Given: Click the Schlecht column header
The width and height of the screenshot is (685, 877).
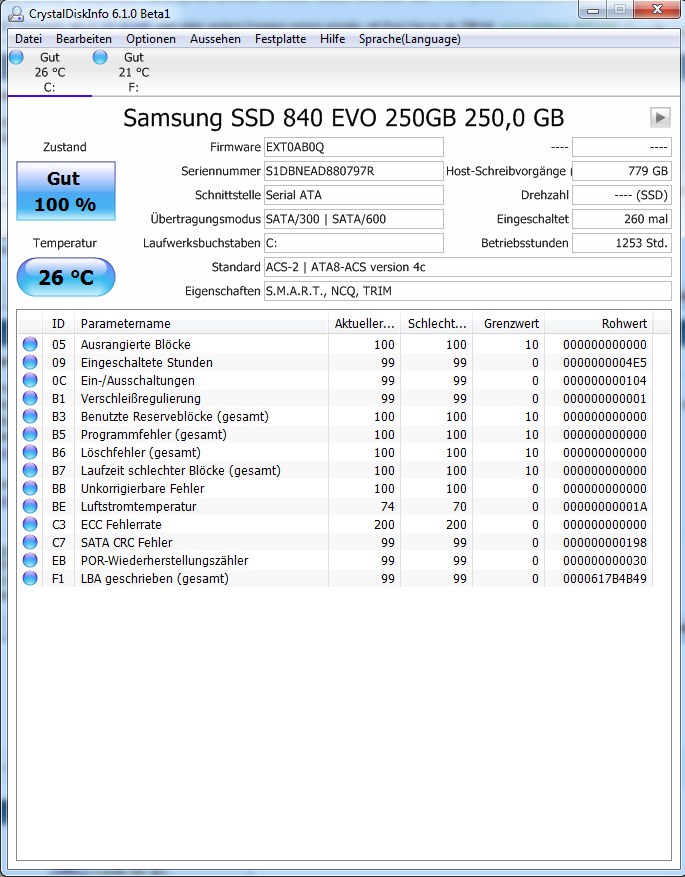Looking at the screenshot, I should pyautogui.click(x=437, y=324).
